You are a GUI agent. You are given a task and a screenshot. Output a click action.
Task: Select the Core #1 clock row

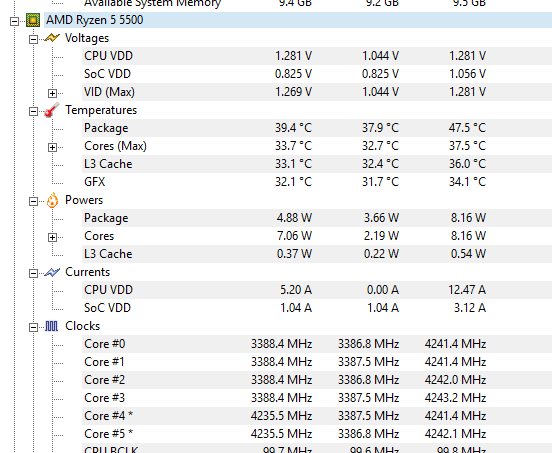point(317,362)
